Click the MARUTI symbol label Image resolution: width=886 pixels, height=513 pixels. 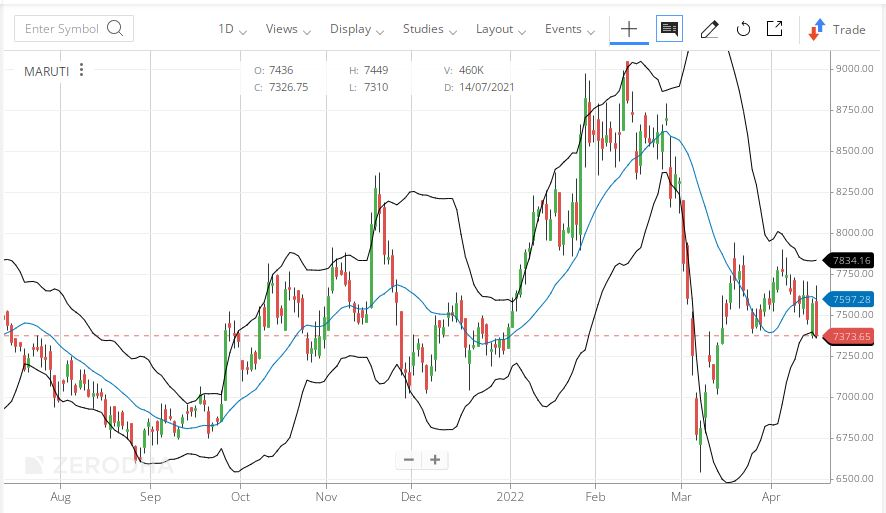coord(46,71)
